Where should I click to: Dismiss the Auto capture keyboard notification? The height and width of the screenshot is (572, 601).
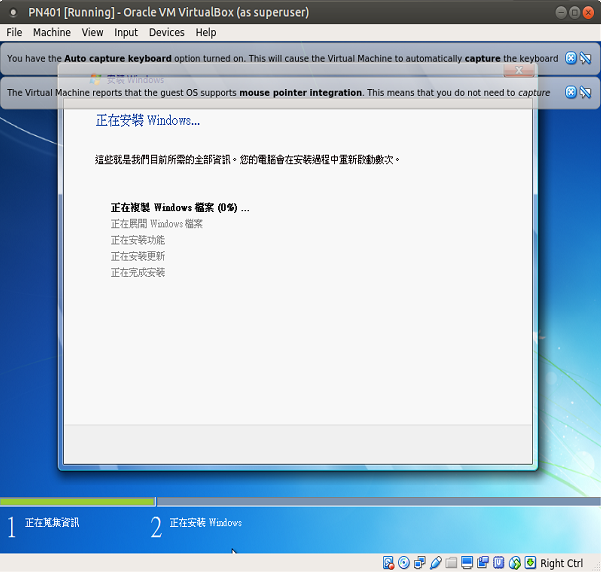tap(571, 58)
